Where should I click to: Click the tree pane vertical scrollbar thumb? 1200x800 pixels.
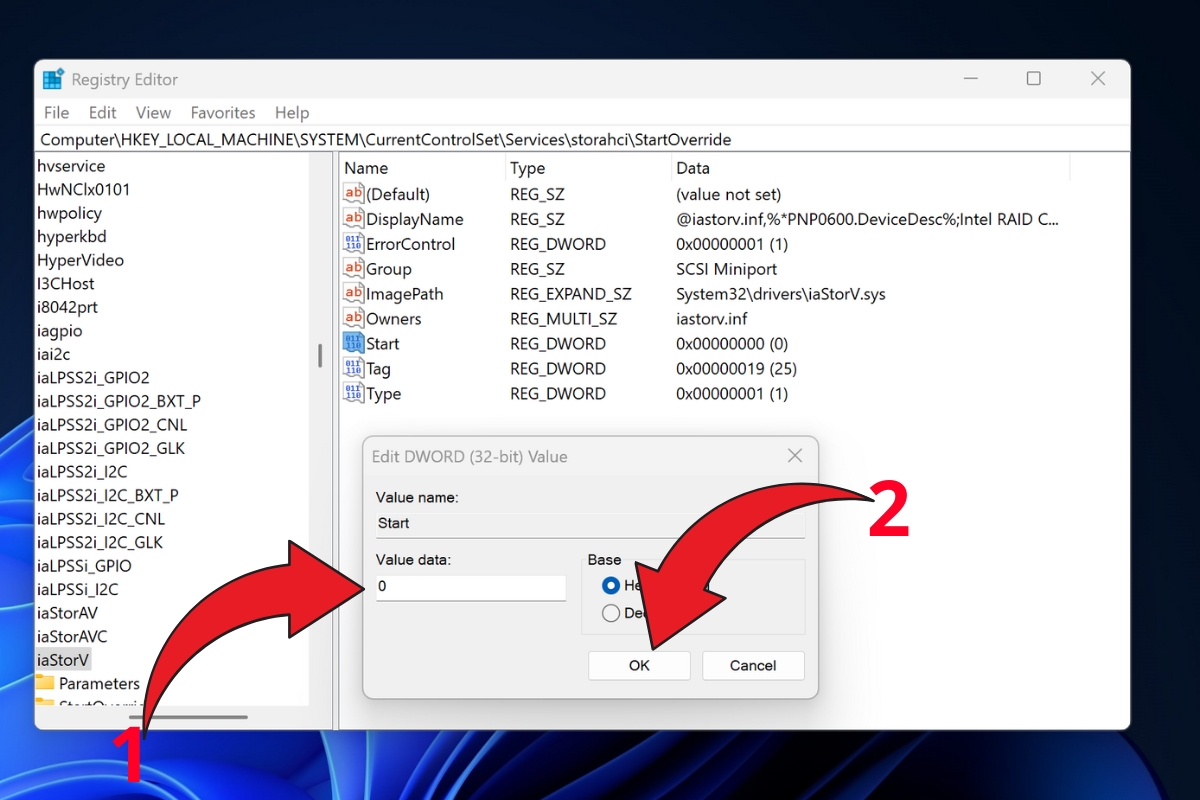pos(320,356)
